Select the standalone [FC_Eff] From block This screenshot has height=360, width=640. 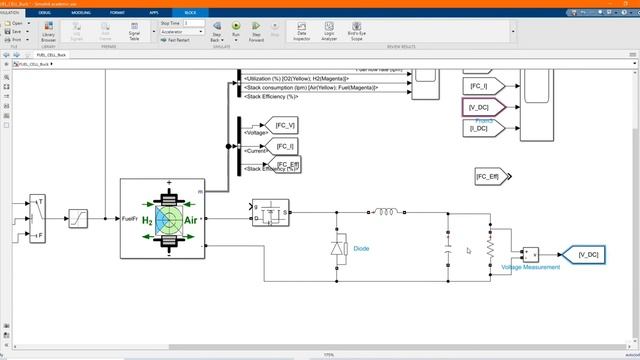coord(491,176)
